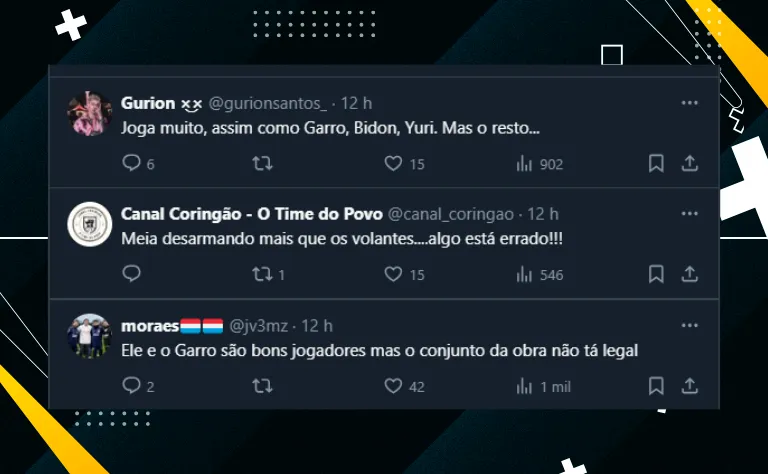Like the tweet by Gurion
The height and width of the screenshot is (474, 768).
pyautogui.click(x=393, y=163)
